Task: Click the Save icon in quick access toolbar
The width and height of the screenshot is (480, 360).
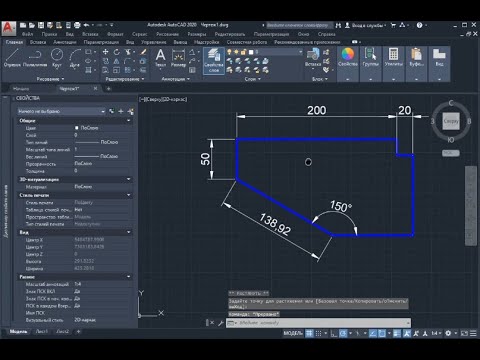Action: coord(41,25)
